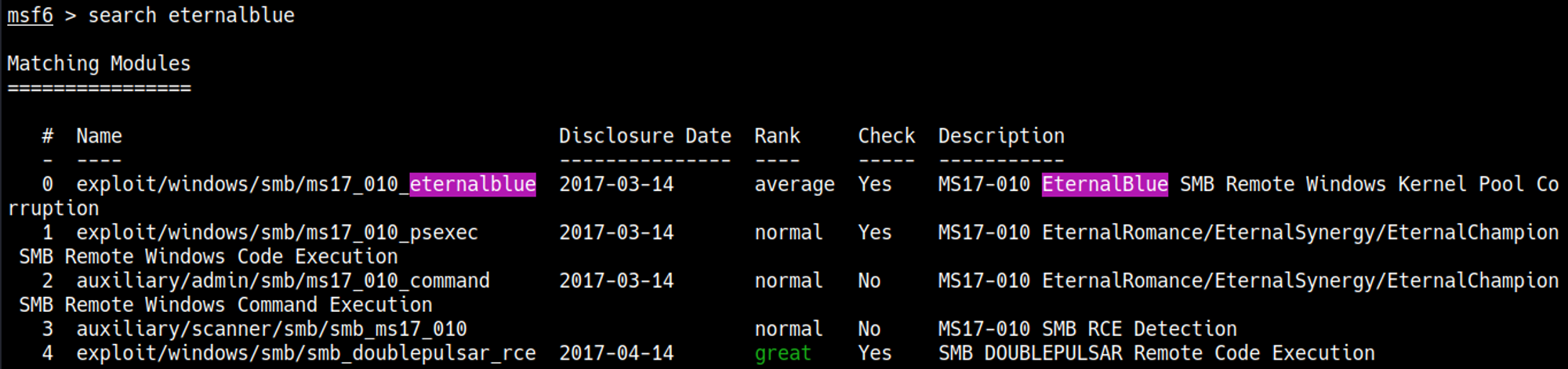Click the smb_doublepulsar_rce module path
This screenshot has height=369, width=1568.
(306, 353)
